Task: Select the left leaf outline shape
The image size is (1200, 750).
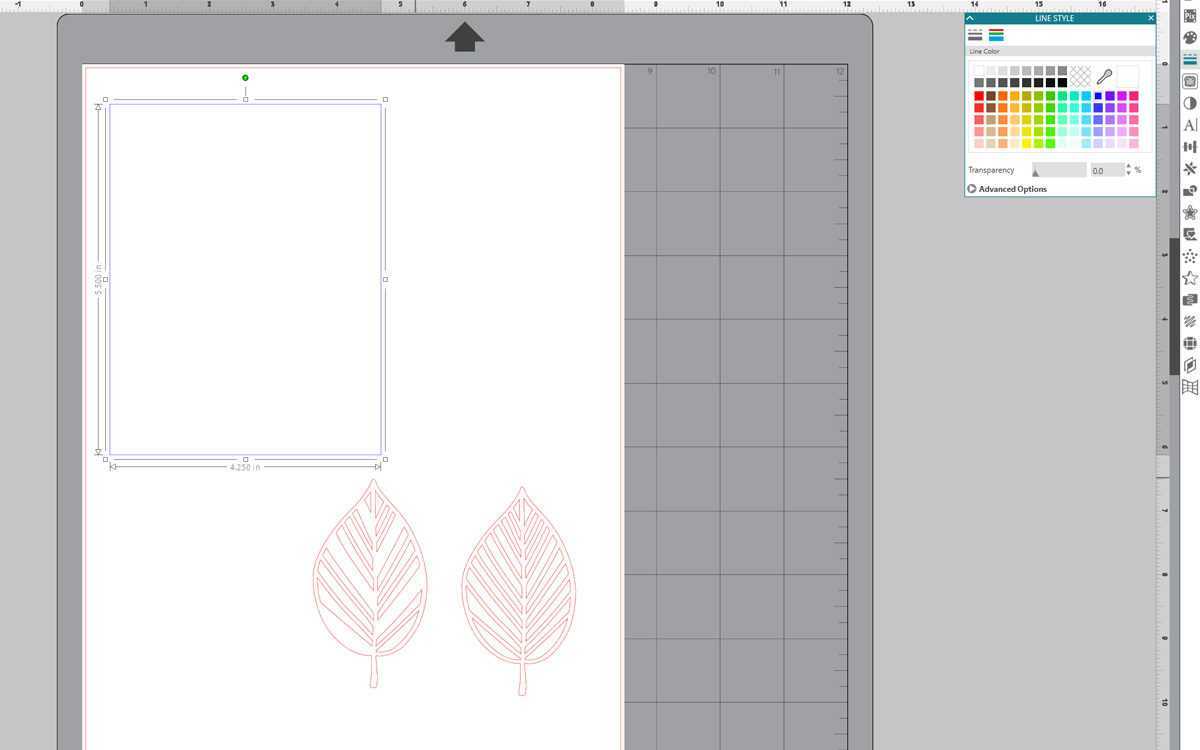Action: point(372,583)
